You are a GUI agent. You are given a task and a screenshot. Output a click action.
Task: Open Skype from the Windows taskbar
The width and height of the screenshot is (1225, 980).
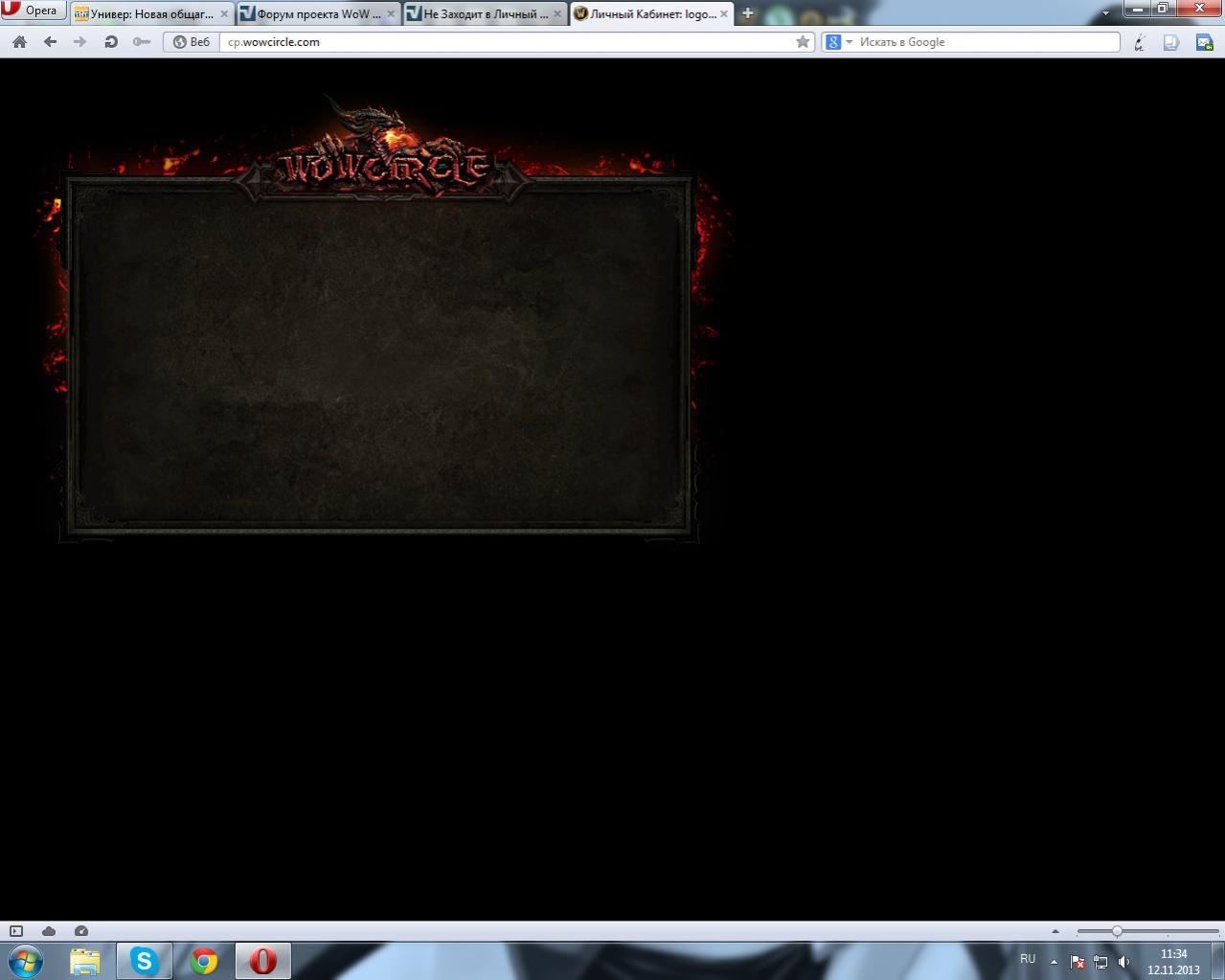point(145,960)
